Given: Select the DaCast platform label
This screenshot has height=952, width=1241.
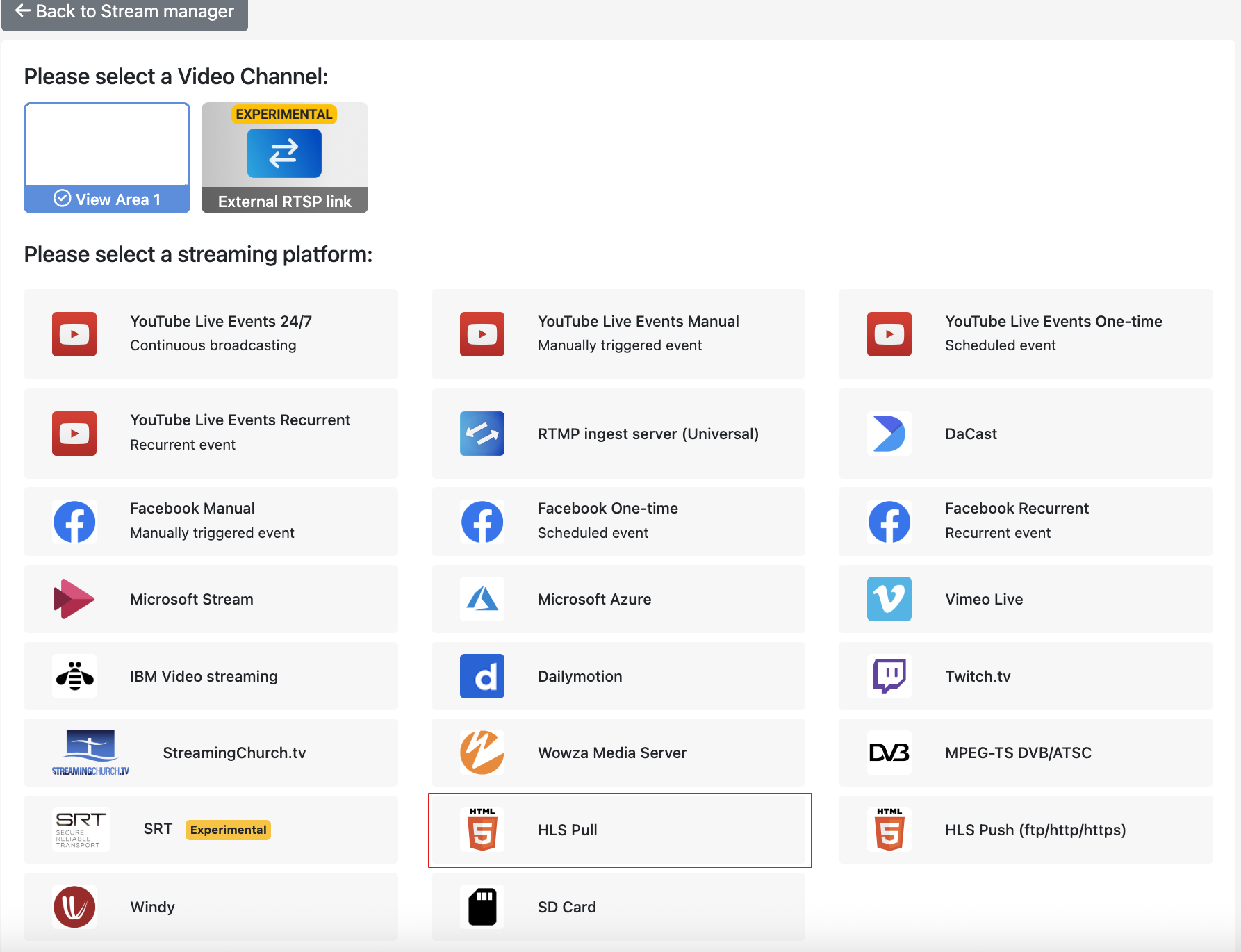Looking at the screenshot, I should (971, 434).
